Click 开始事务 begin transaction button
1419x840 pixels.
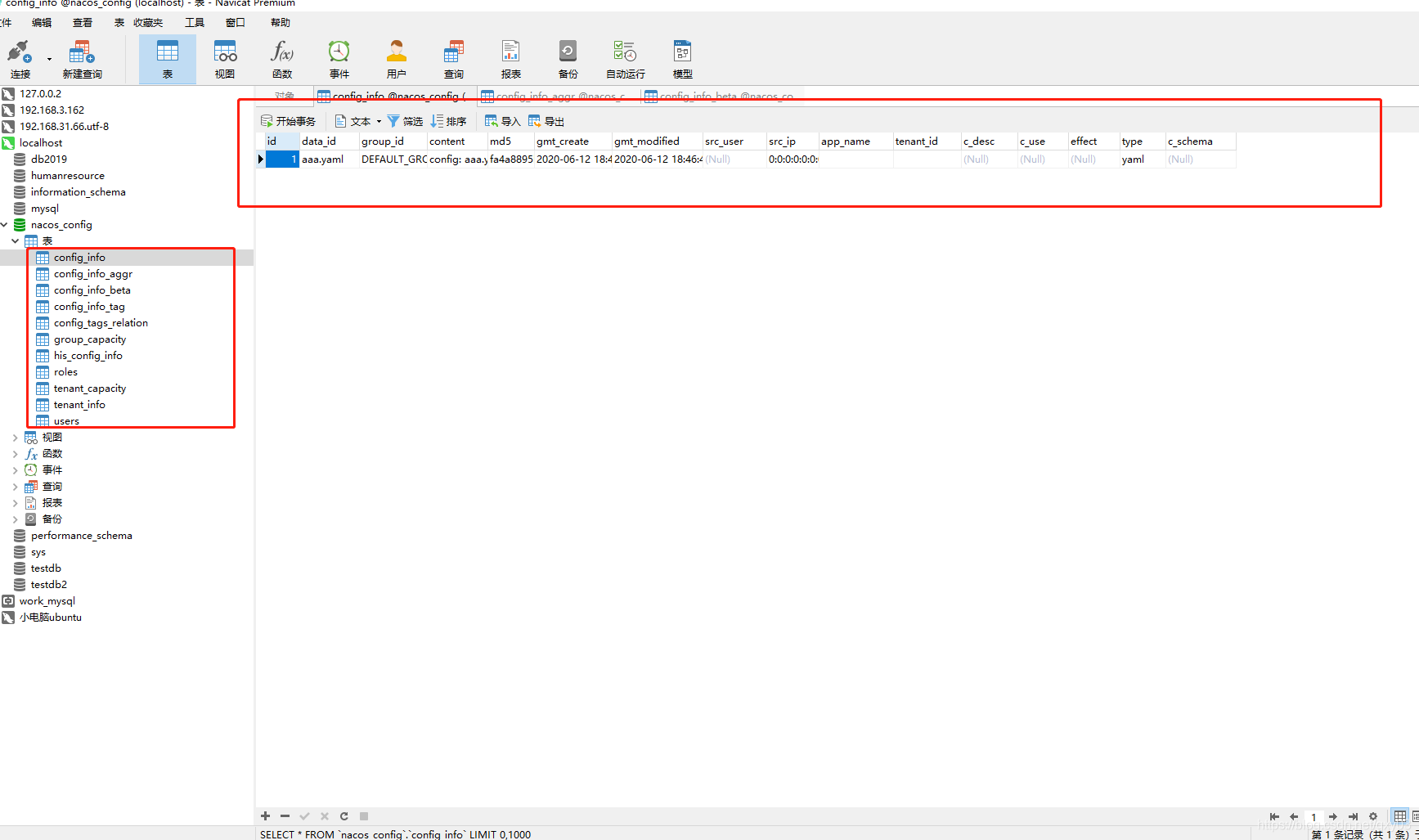click(288, 121)
